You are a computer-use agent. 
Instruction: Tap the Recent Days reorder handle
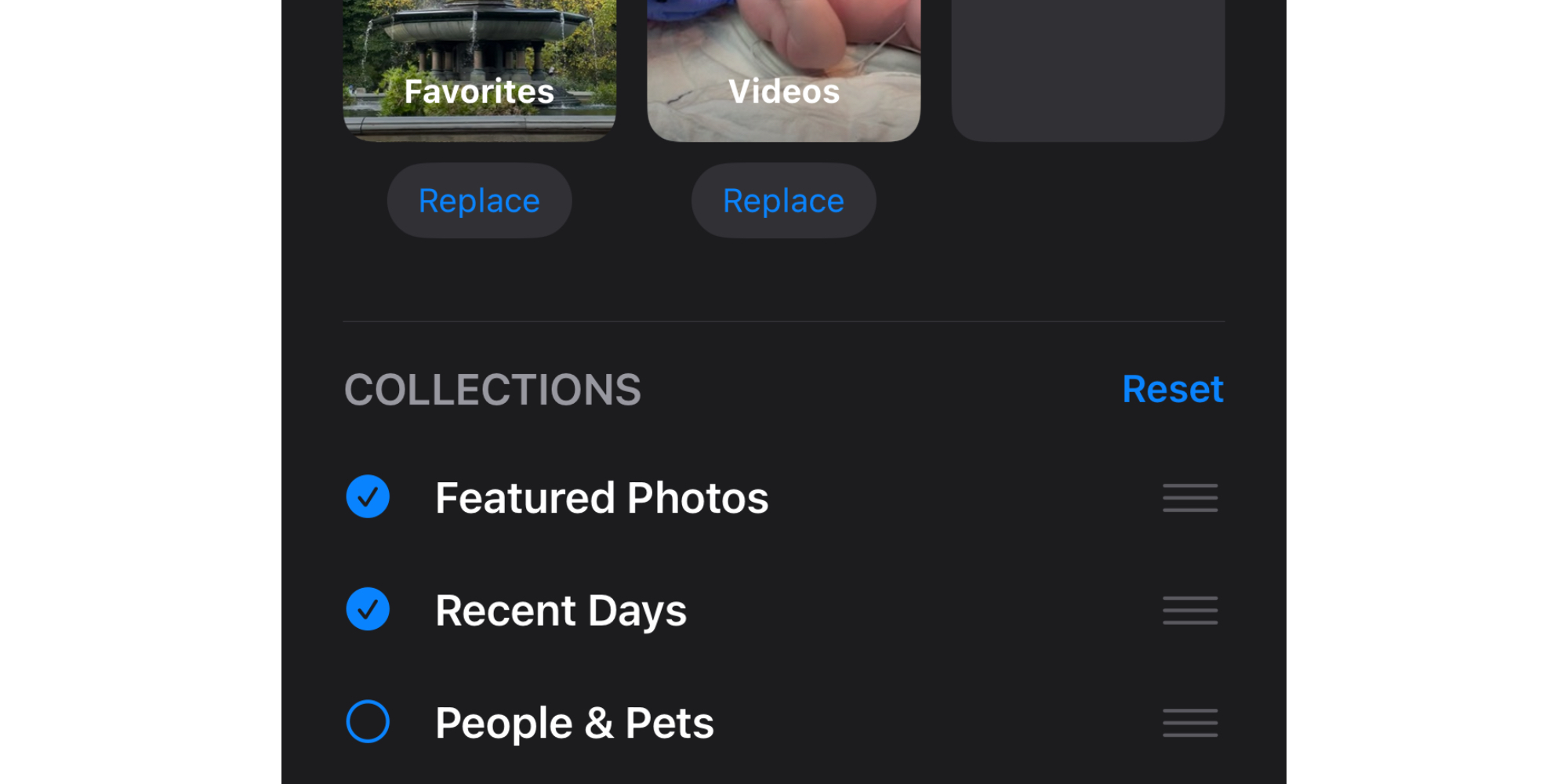pos(1189,610)
